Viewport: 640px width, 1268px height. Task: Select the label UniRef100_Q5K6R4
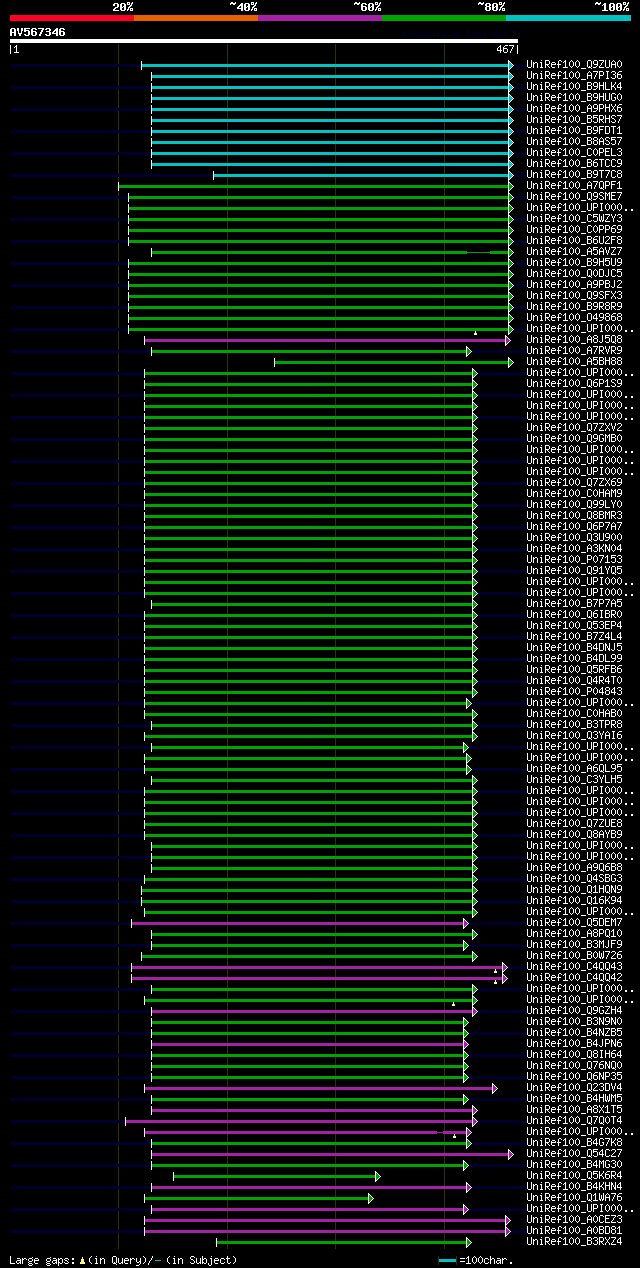pyautogui.click(x=574, y=1176)
